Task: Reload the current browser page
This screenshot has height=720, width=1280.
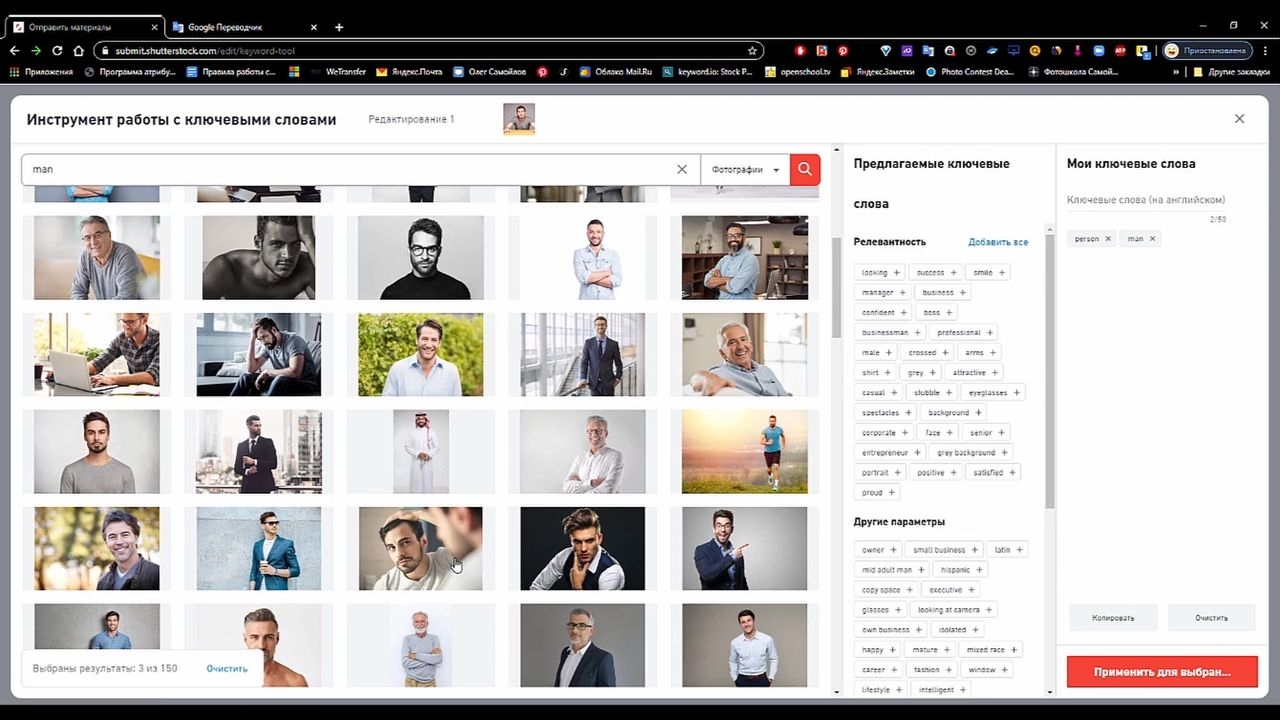Action: [57, 50]
